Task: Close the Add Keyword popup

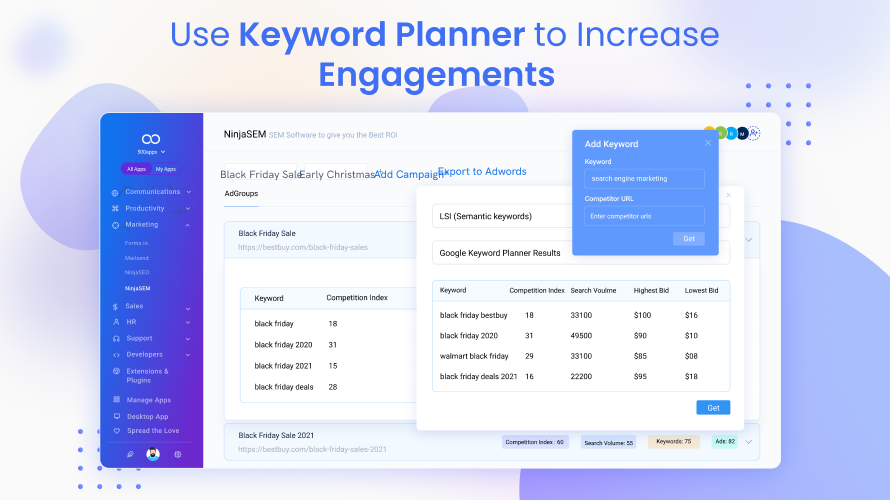Action: [x=708, y=143]
